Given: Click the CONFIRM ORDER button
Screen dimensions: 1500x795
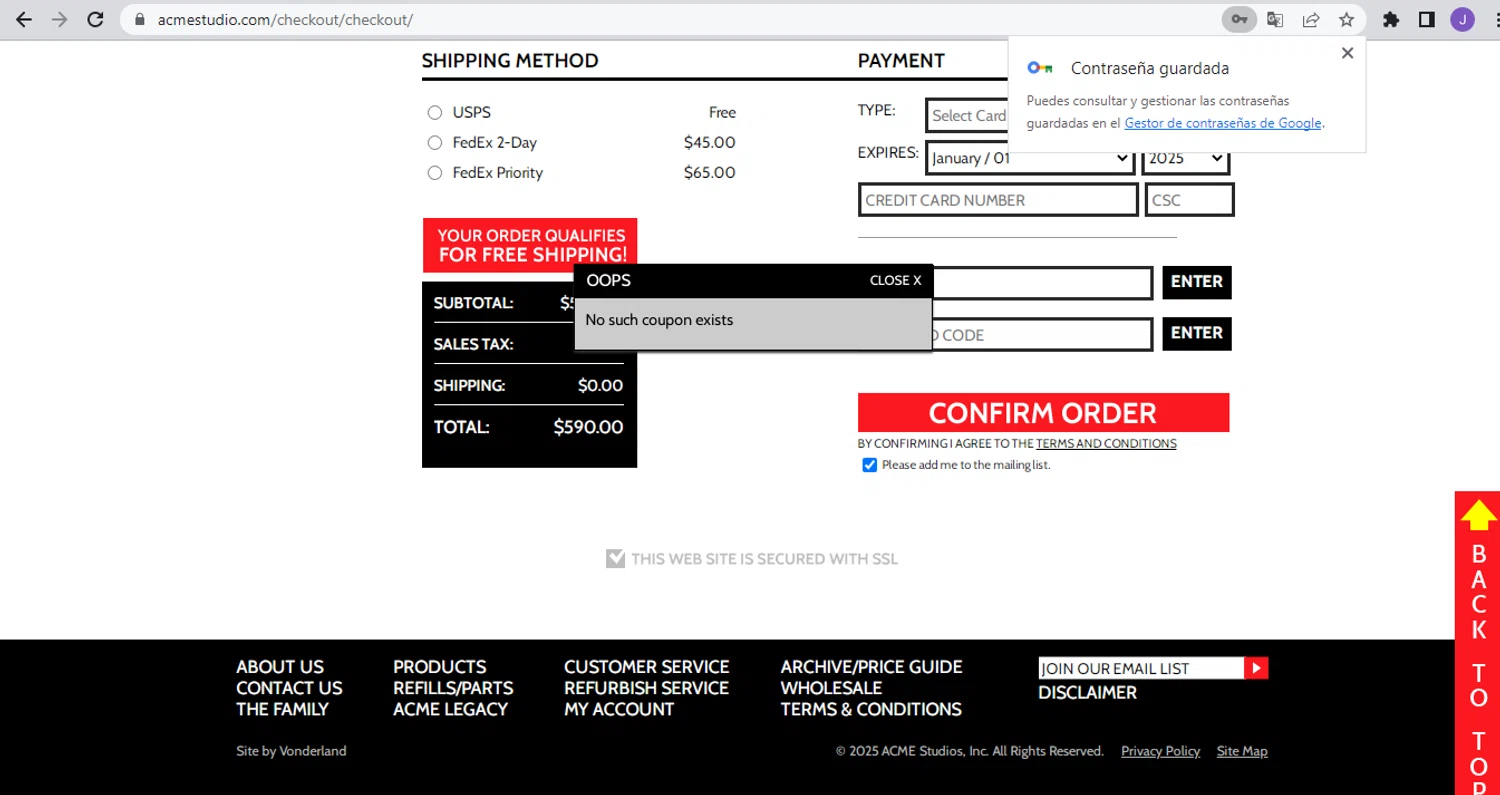Looking at the screenshot, I should (x=1043, y=413).
